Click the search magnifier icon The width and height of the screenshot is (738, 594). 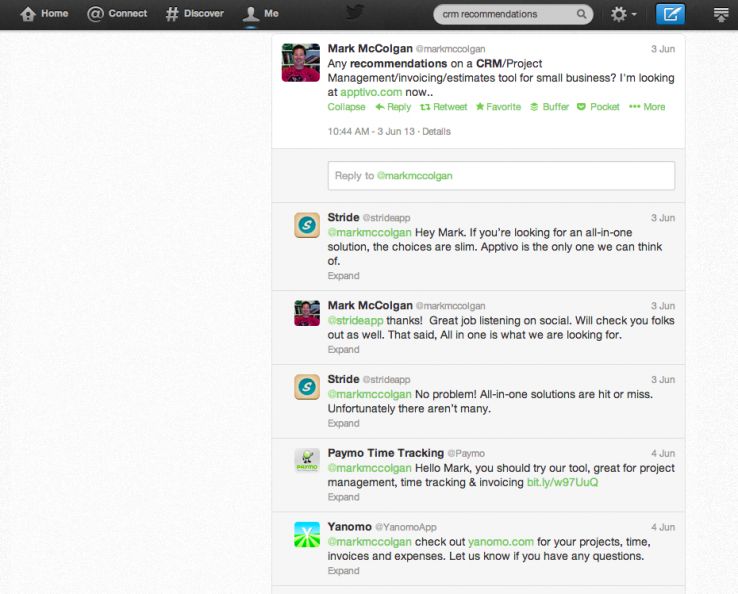click(582, 14)
